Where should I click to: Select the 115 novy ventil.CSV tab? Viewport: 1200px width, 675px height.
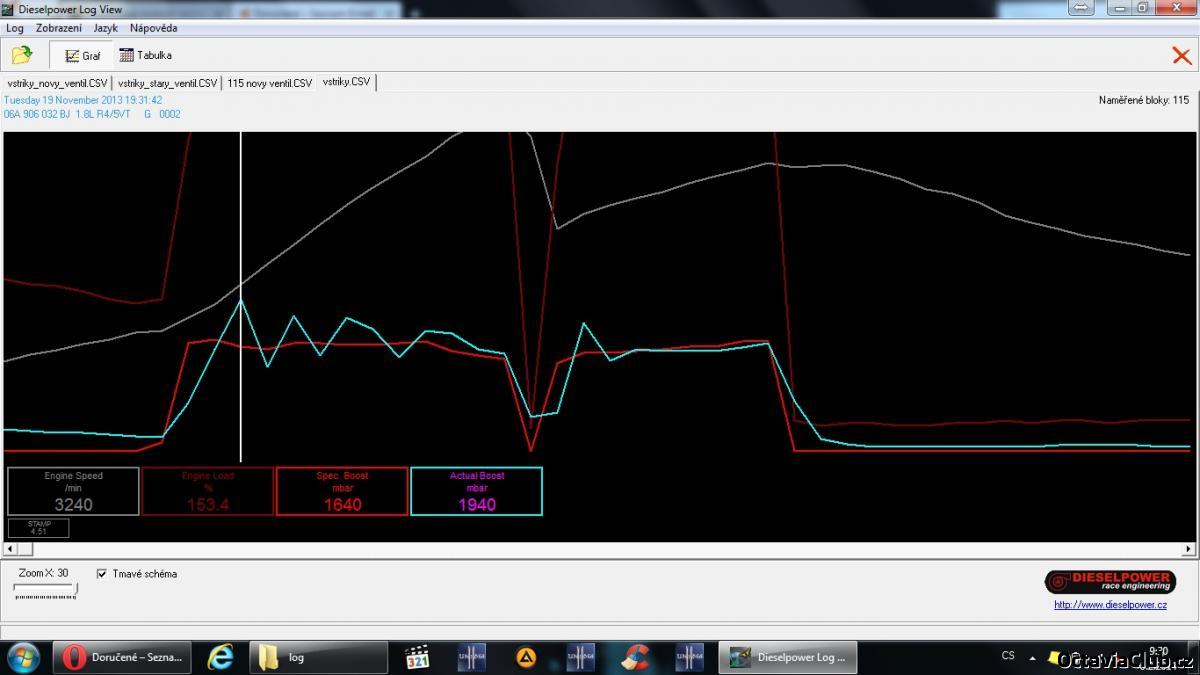pyautogui.click(x=269, y=83)
